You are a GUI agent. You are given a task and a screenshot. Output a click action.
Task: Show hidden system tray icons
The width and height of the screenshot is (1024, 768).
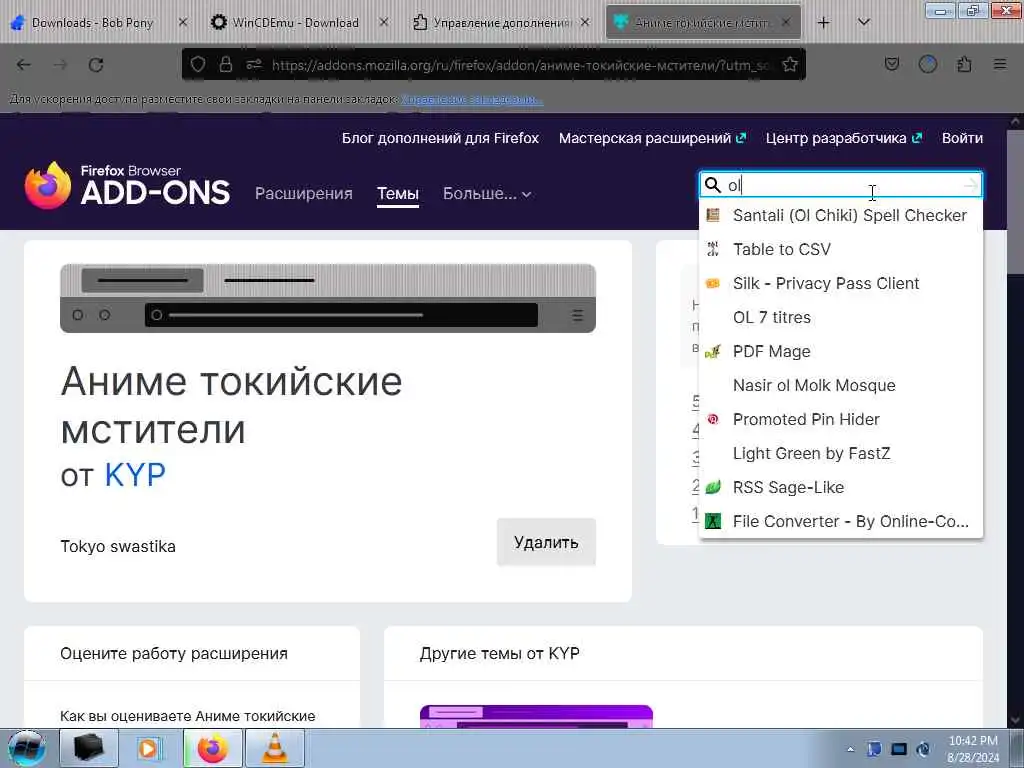click(850, 749)
